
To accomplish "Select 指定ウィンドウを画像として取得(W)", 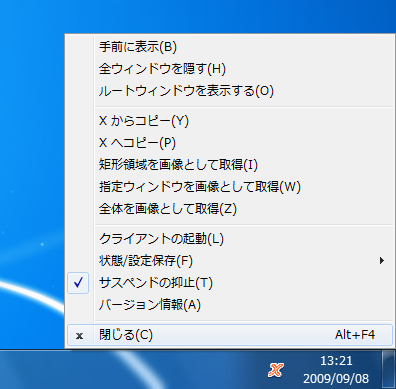I will (x=230, y=187).
